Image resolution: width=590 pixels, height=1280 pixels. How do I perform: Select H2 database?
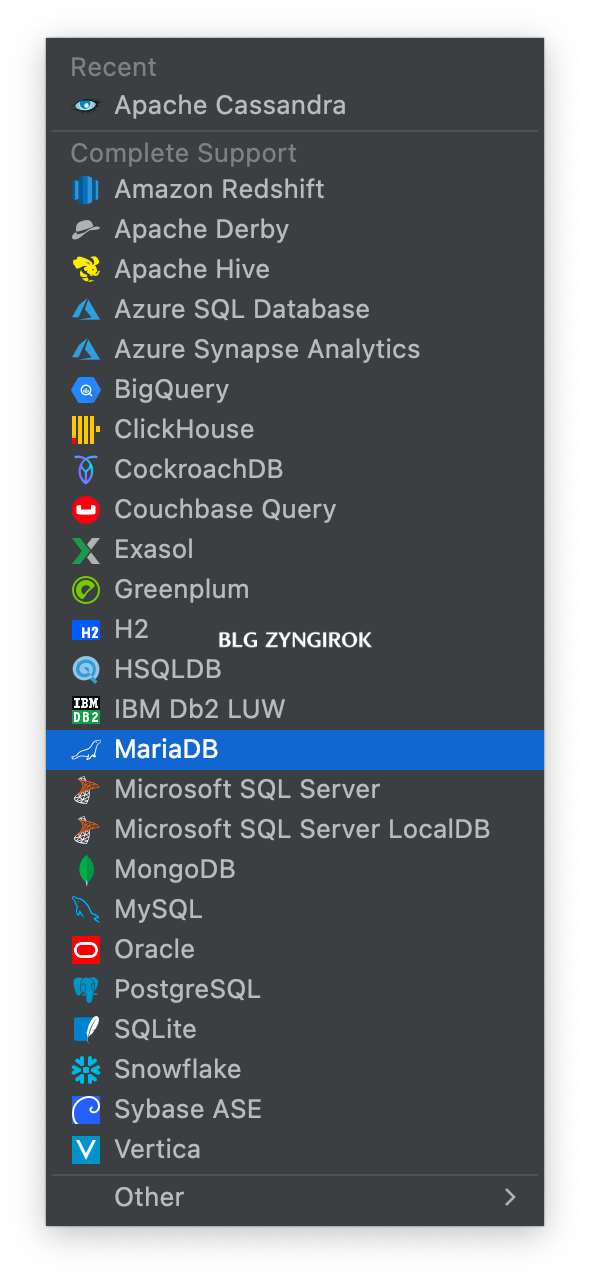coord(295,629)
